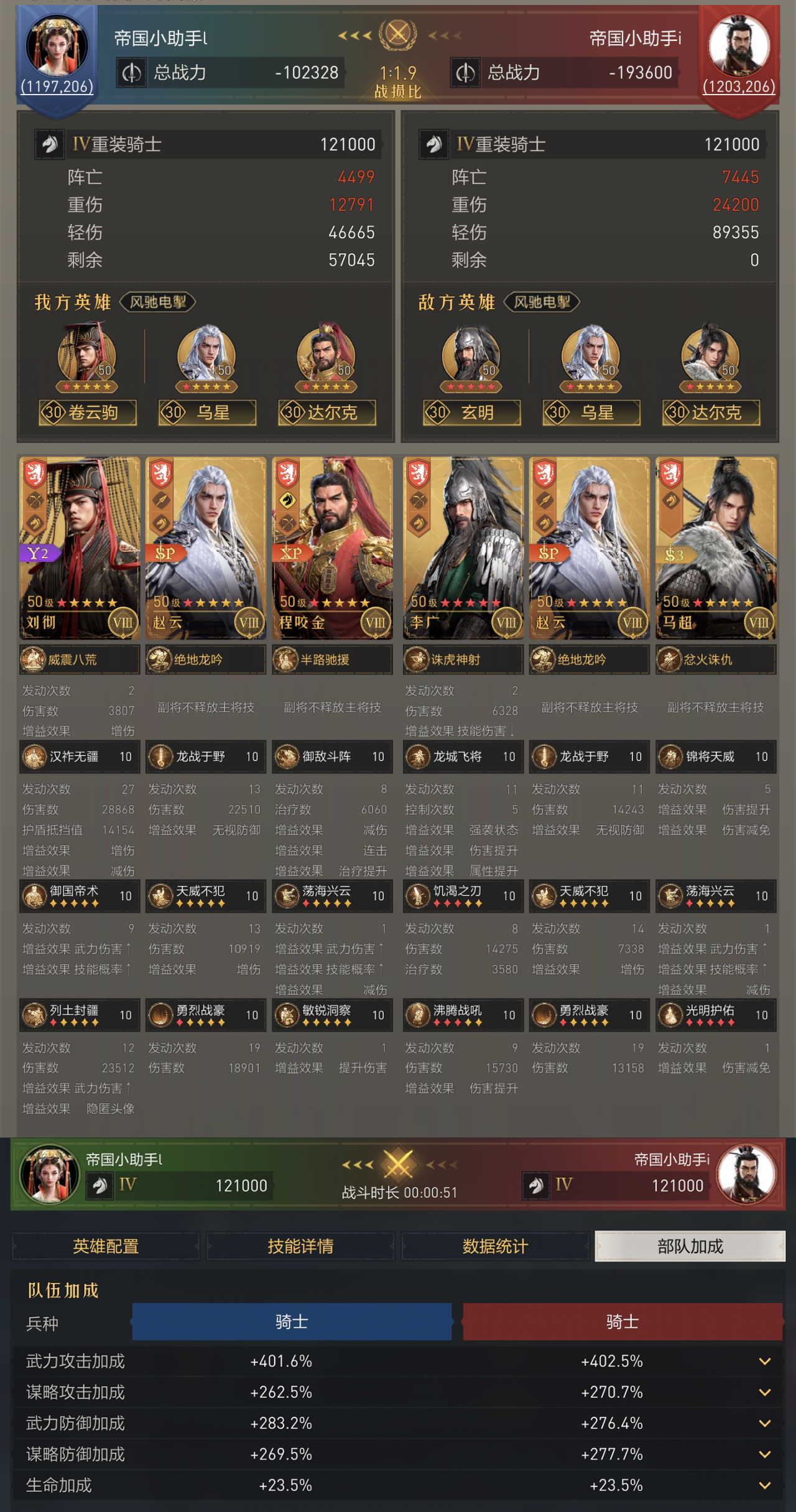Screen dimensions: 796x1512
Task: Click the crossed swords emblem at top
Action: tap(398, 35)
